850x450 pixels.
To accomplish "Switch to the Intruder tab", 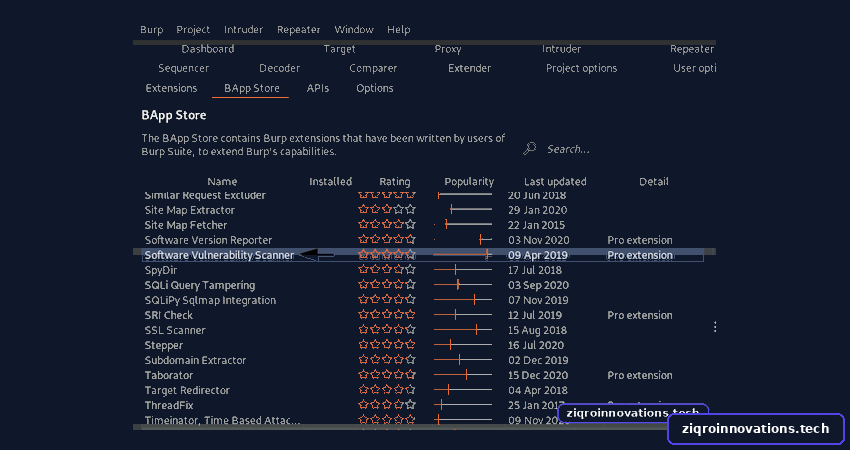I will pyautogui.click(x=562, y=49).
